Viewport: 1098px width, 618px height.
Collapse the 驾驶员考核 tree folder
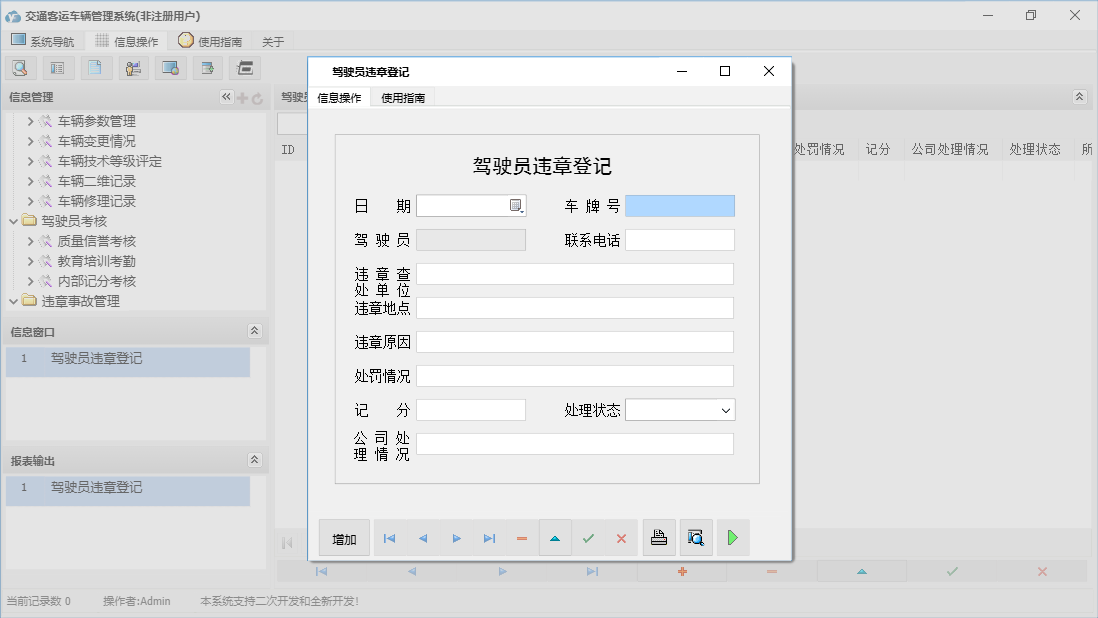point(15,222)
